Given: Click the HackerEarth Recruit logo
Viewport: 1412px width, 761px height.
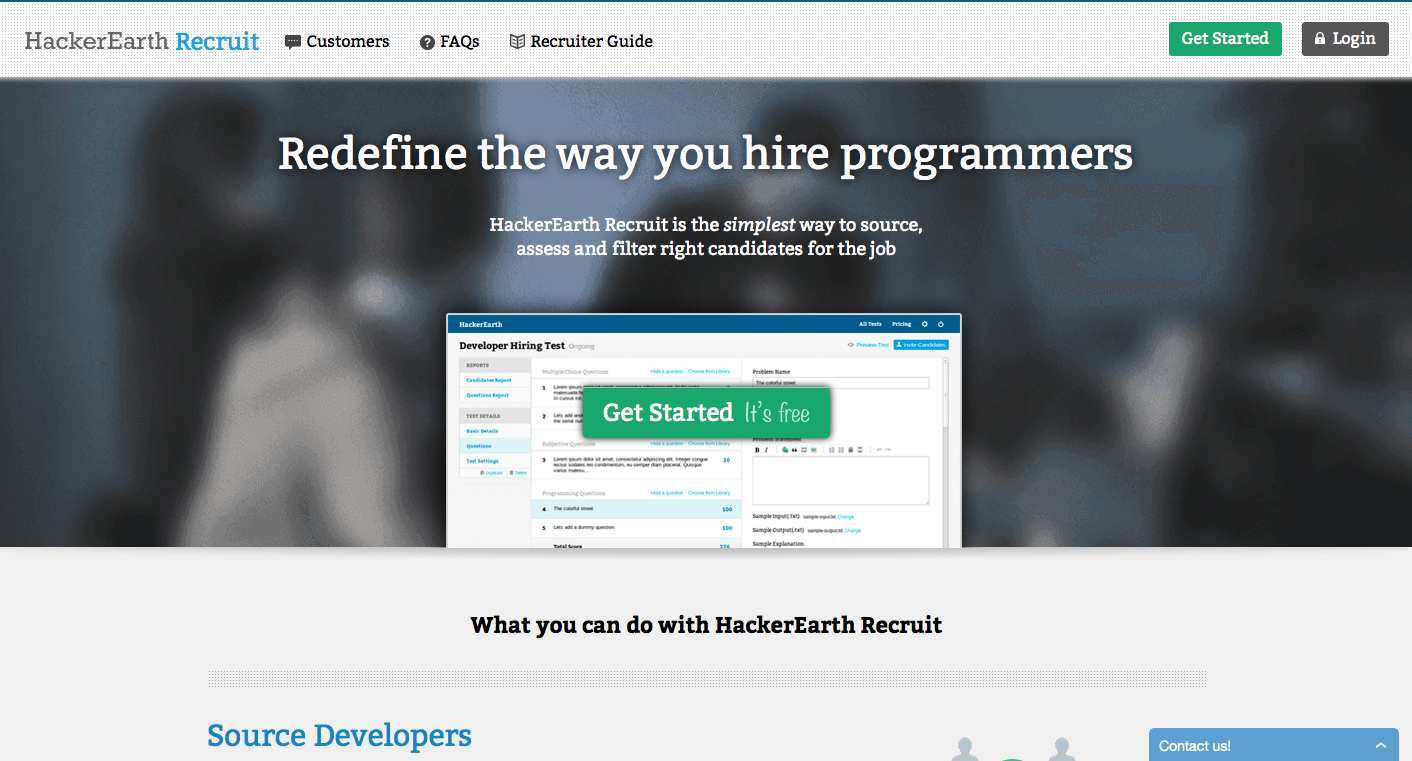Looking at the screenshot, I should click(142, 41).
